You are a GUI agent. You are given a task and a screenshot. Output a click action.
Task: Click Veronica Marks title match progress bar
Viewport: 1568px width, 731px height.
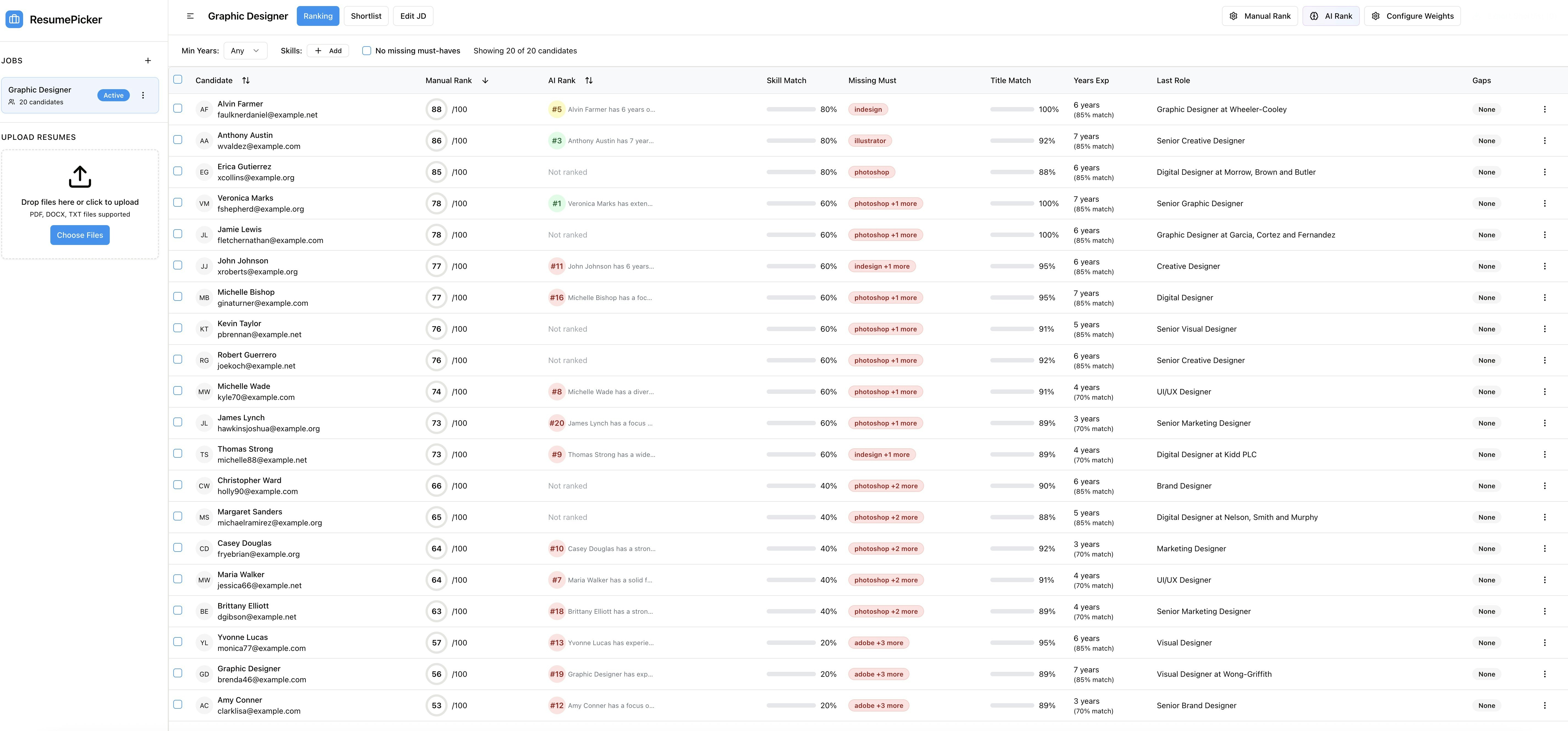[1012, 203]
